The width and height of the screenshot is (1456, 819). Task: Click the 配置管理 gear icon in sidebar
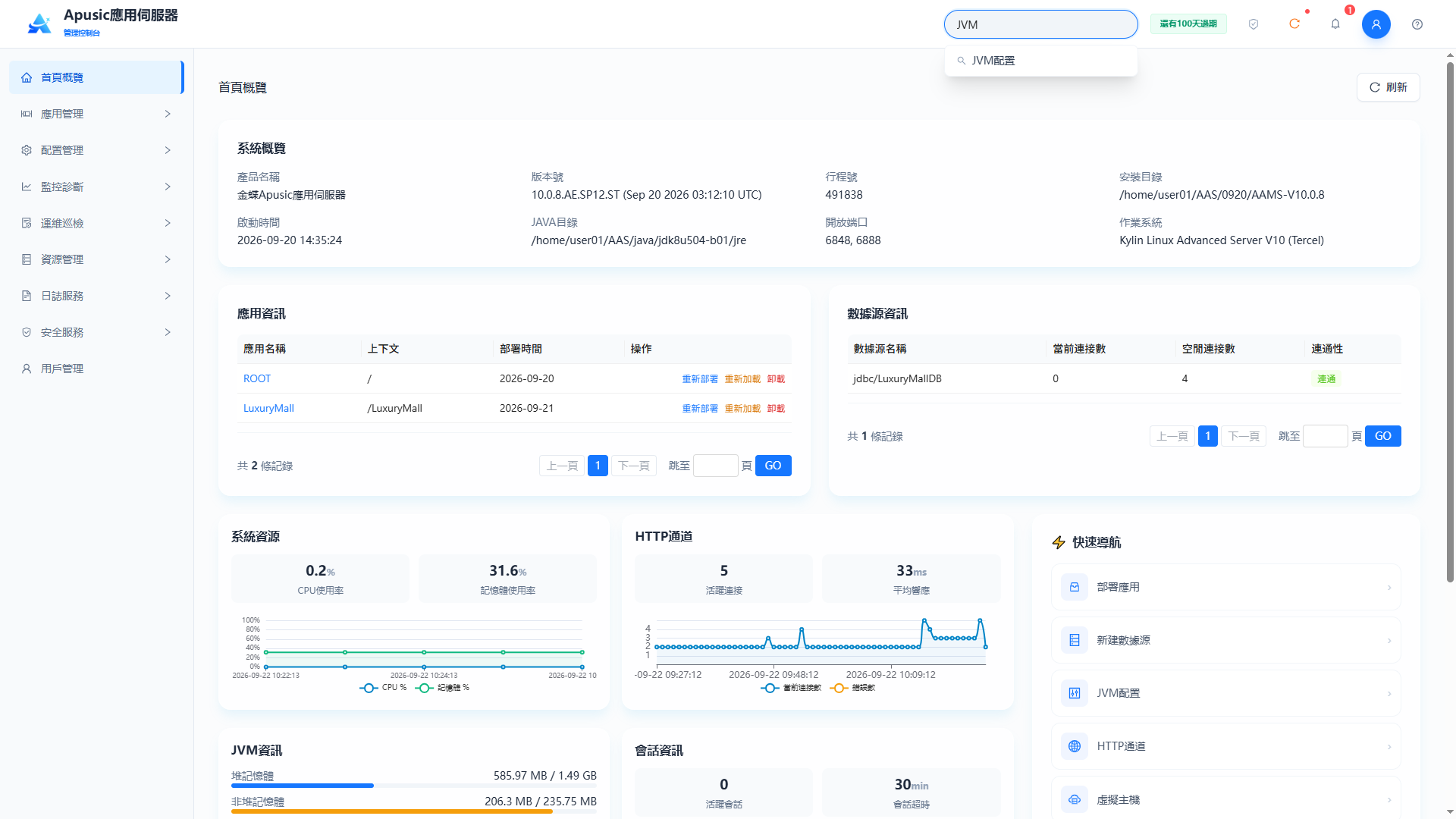[27, 150]
